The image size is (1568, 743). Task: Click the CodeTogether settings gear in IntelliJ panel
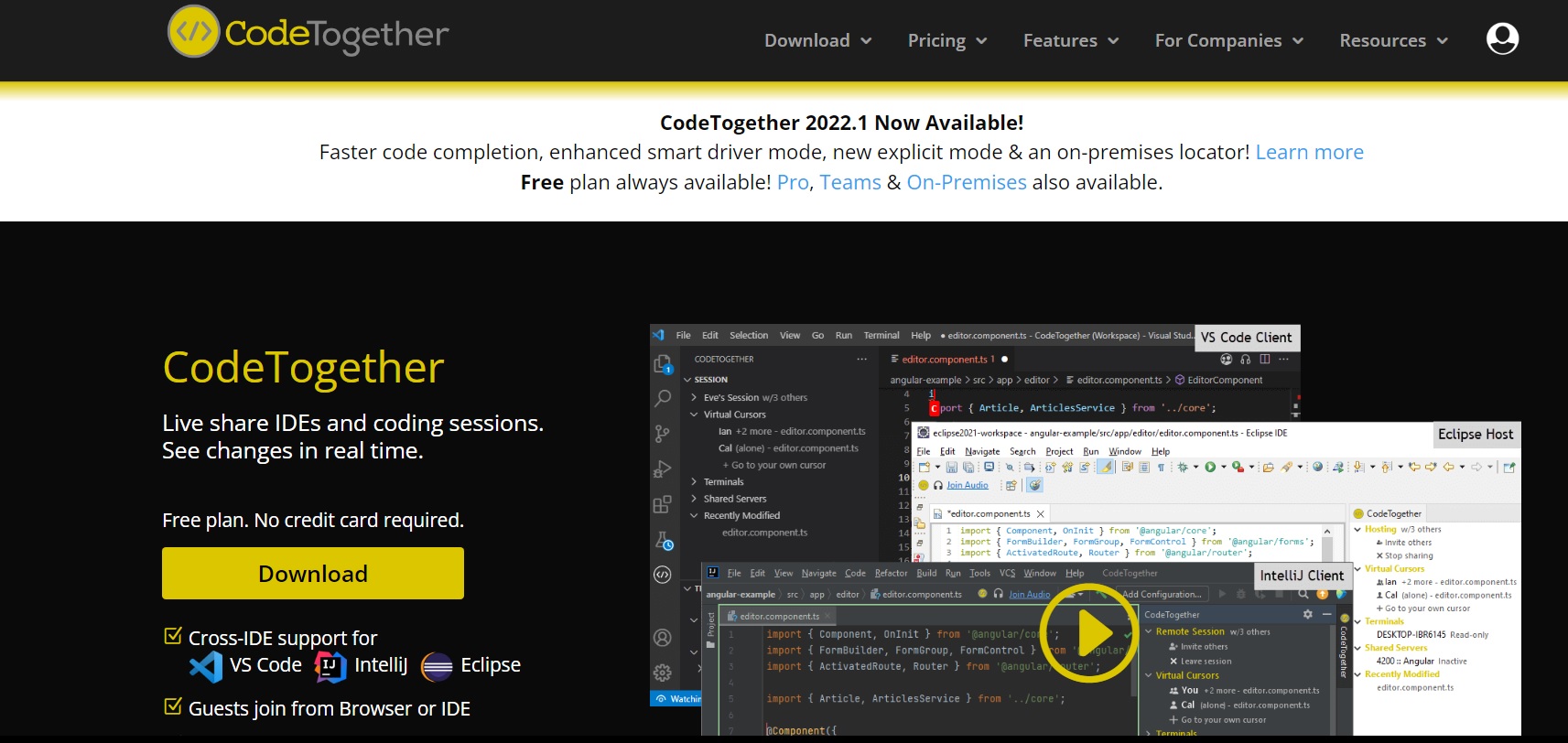click(1308, 614)
